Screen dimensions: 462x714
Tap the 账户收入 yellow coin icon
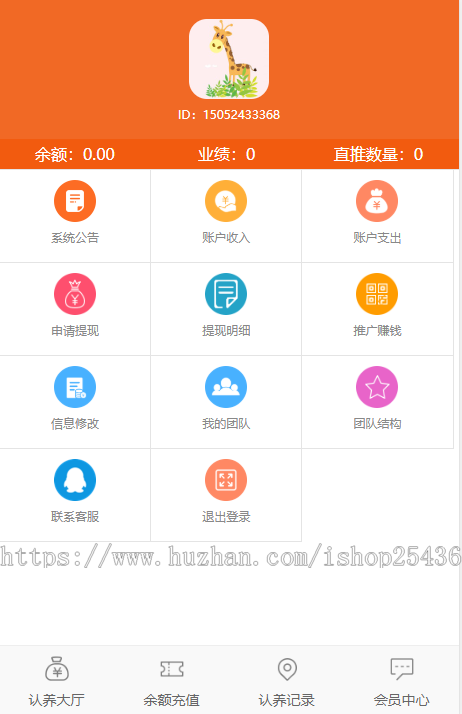[226, 201]
